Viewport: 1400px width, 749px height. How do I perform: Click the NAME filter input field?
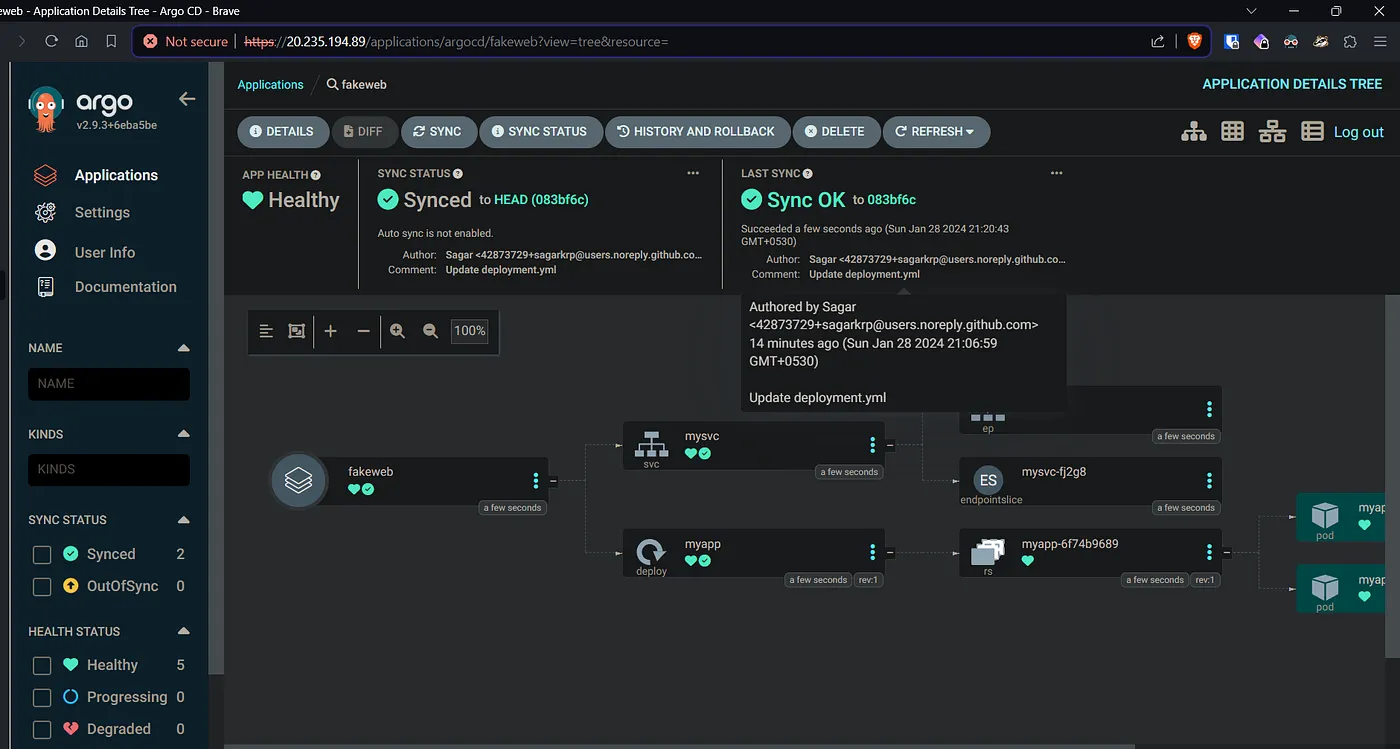pyautogui.click(x=109, y=384)
